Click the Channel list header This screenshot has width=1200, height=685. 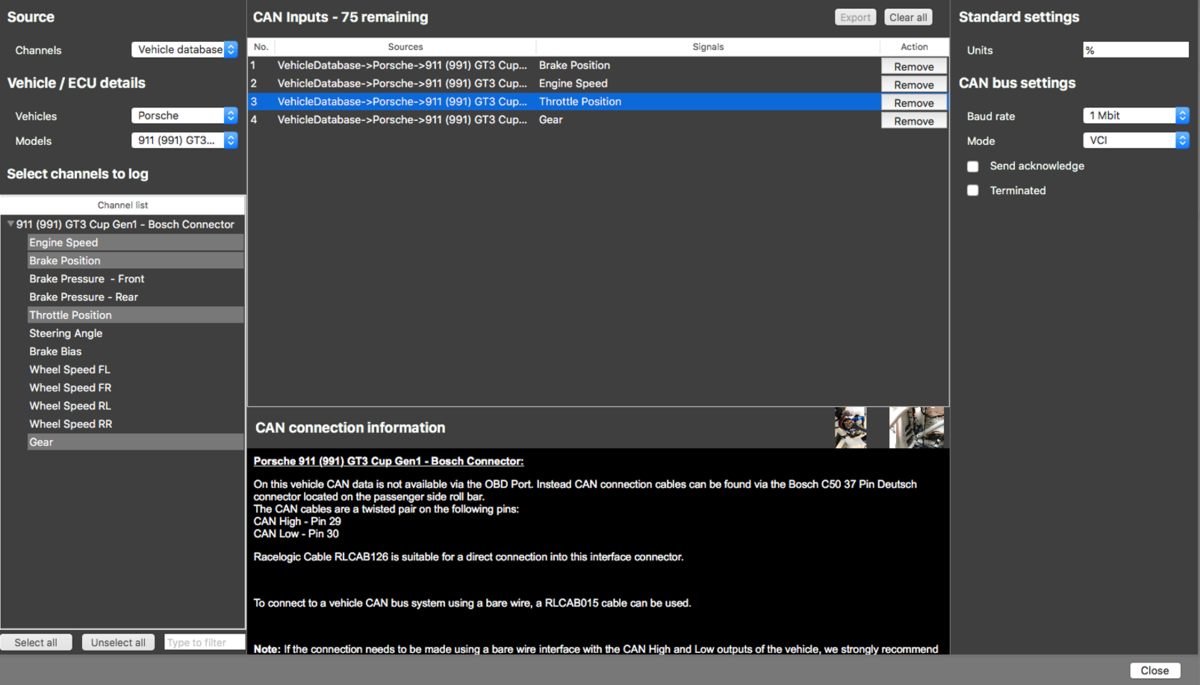pyautogui.click(x=123, y=205)
